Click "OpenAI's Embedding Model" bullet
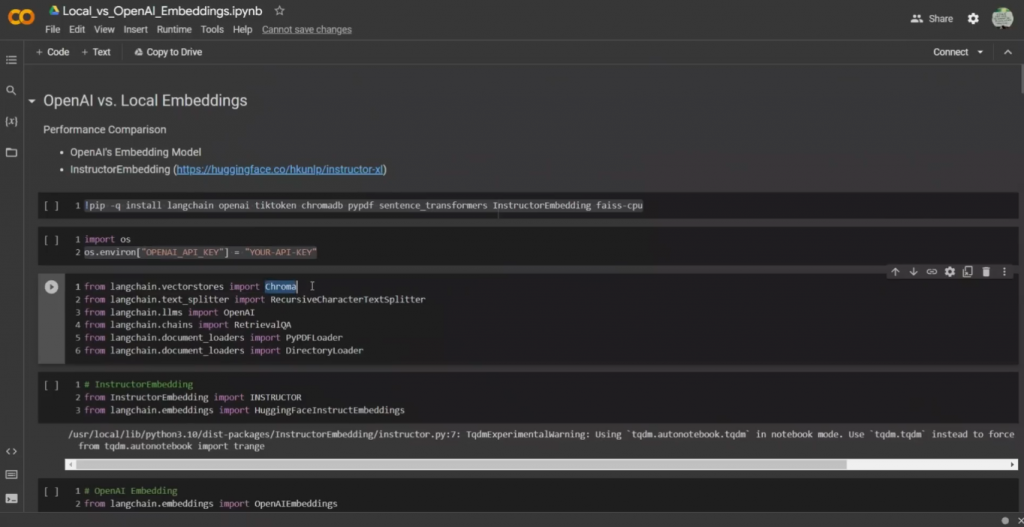The height and width of the screenshot is (527, 1024). (135, 152)
